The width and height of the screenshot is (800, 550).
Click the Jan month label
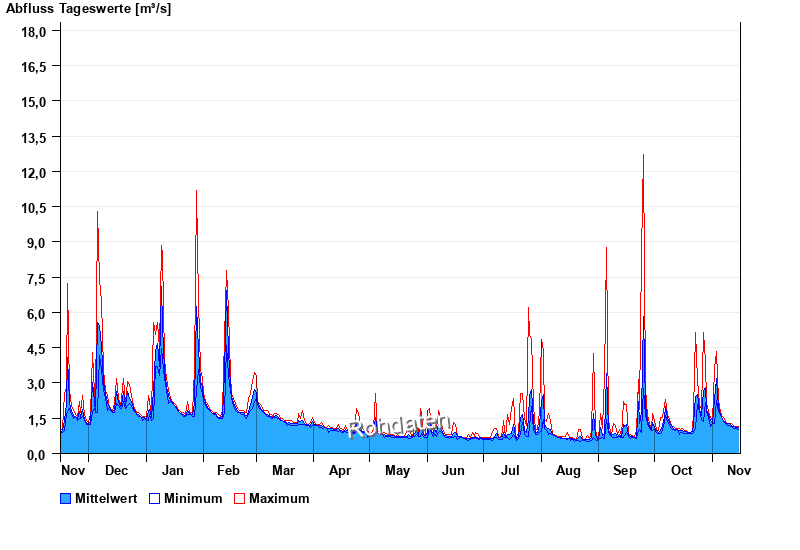tap(173, 470)
